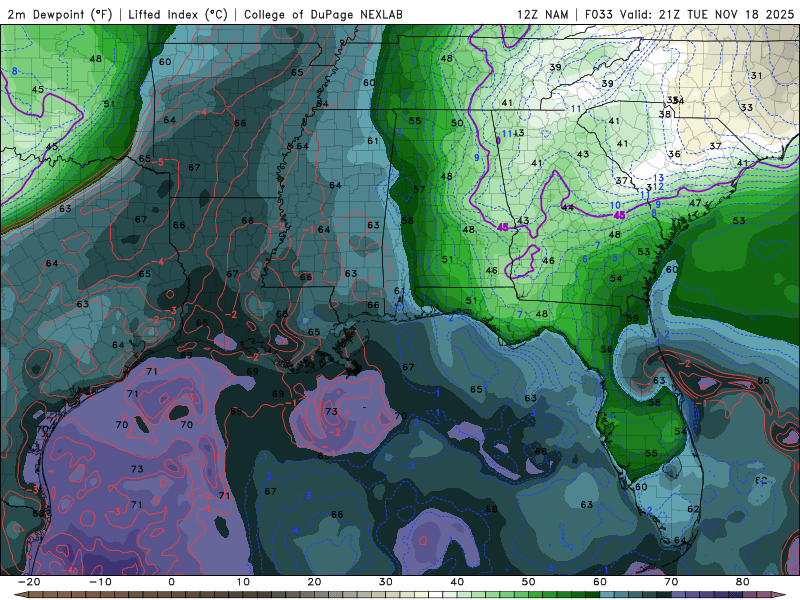
Task: Click the "-10" label on the color scale
Action: coord(100,582)
